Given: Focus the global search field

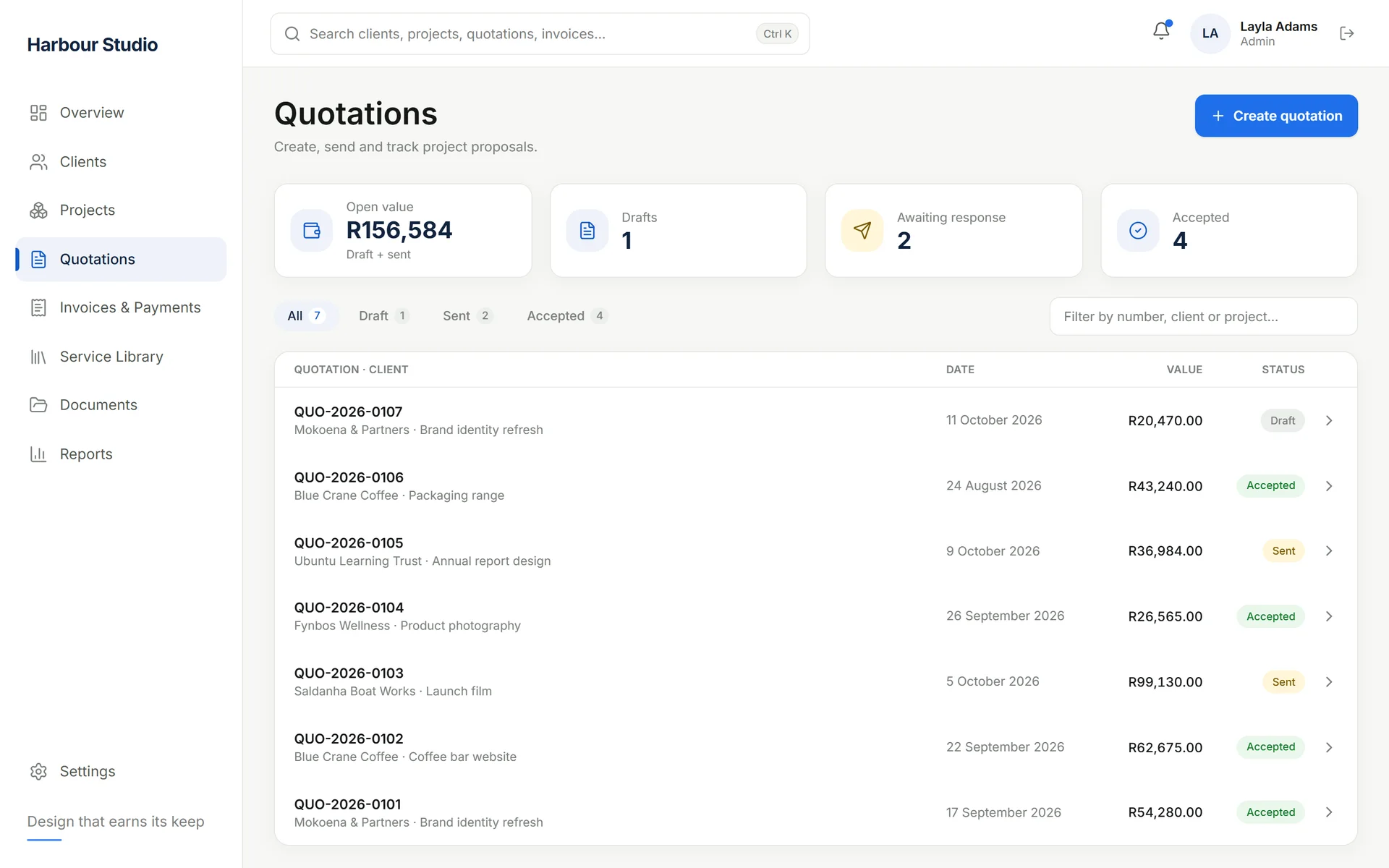Looking at the screenshot, I should pyautogui.click(x=540, y=34).
